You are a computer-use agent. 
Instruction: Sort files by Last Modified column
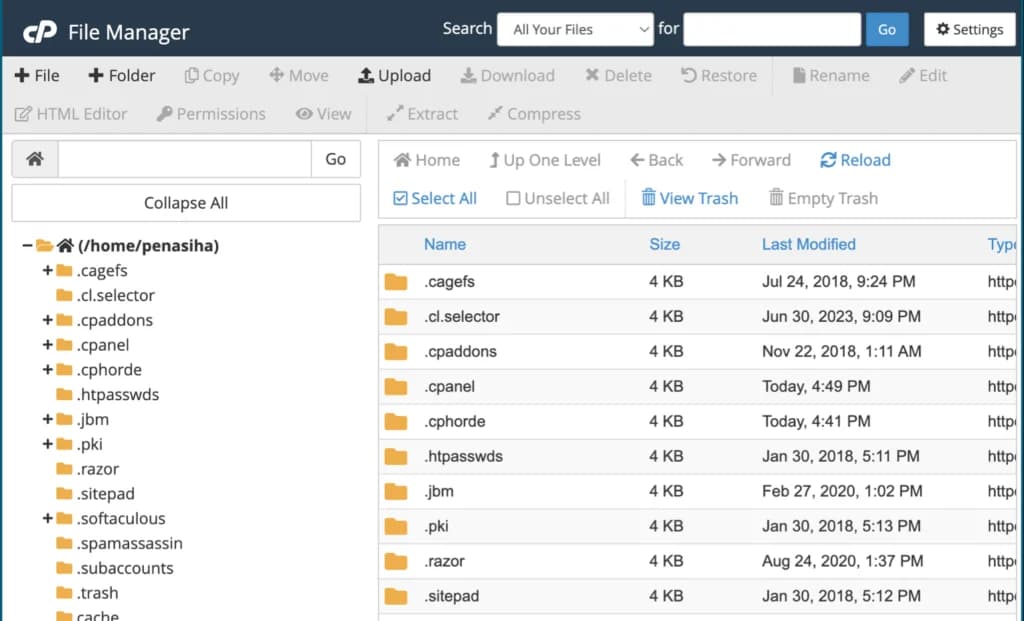(809, 244)
